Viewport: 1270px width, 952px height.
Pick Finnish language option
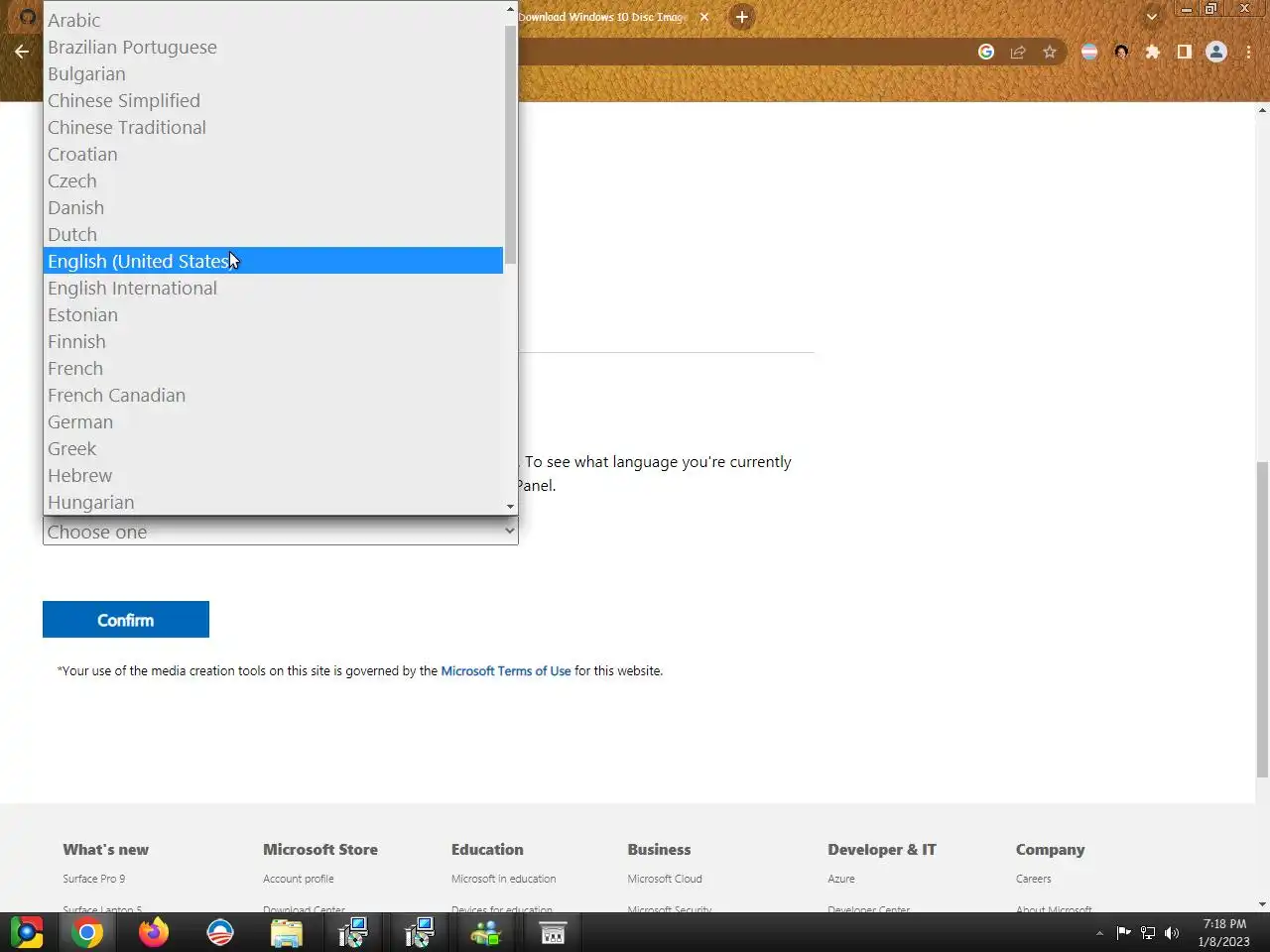pyautogui.click(x=274, y=341)
